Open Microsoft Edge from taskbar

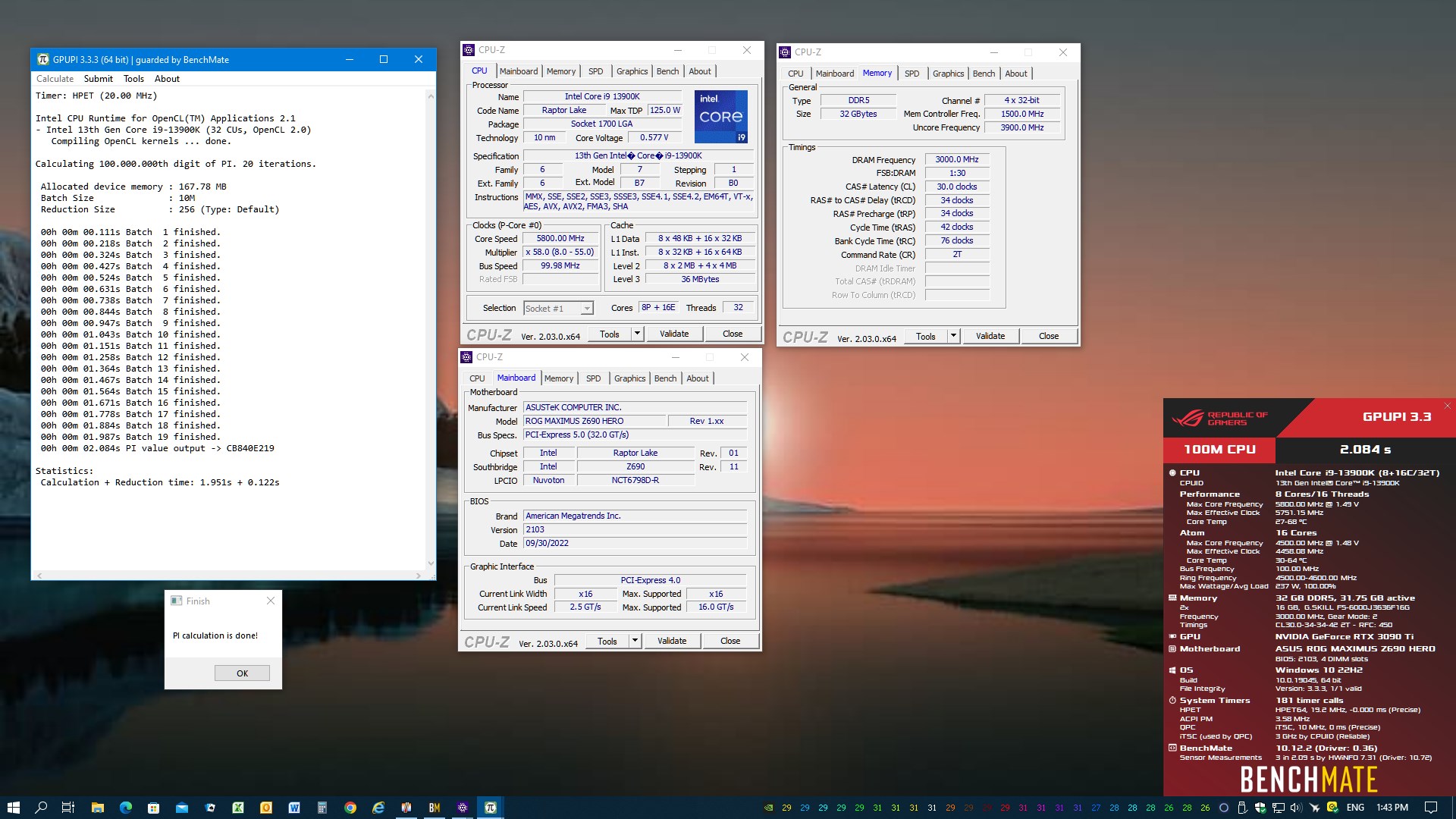pyautogui.click(x=125, y=808)
